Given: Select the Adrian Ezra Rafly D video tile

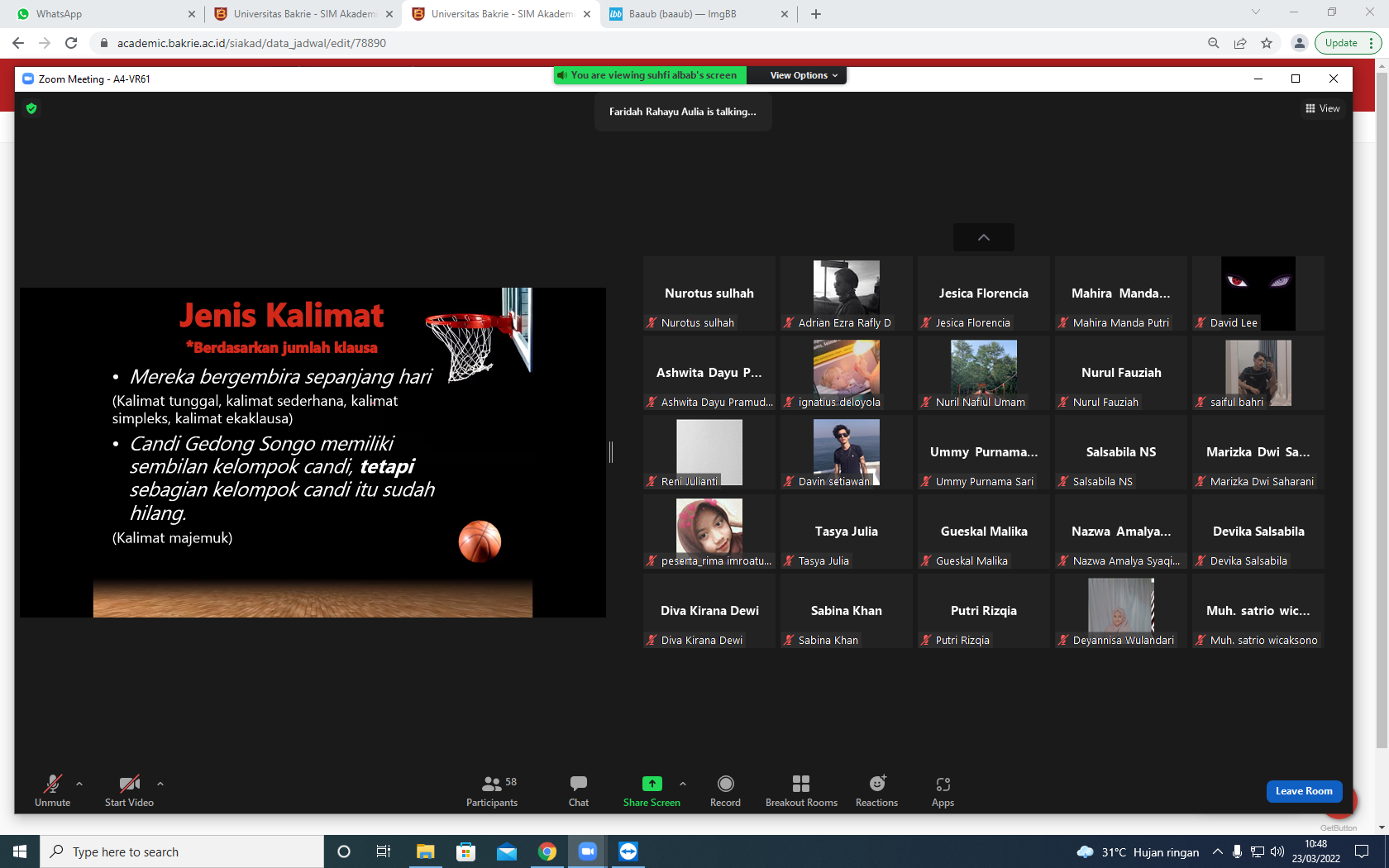Looking at the screenshot, I should (847, 293).
